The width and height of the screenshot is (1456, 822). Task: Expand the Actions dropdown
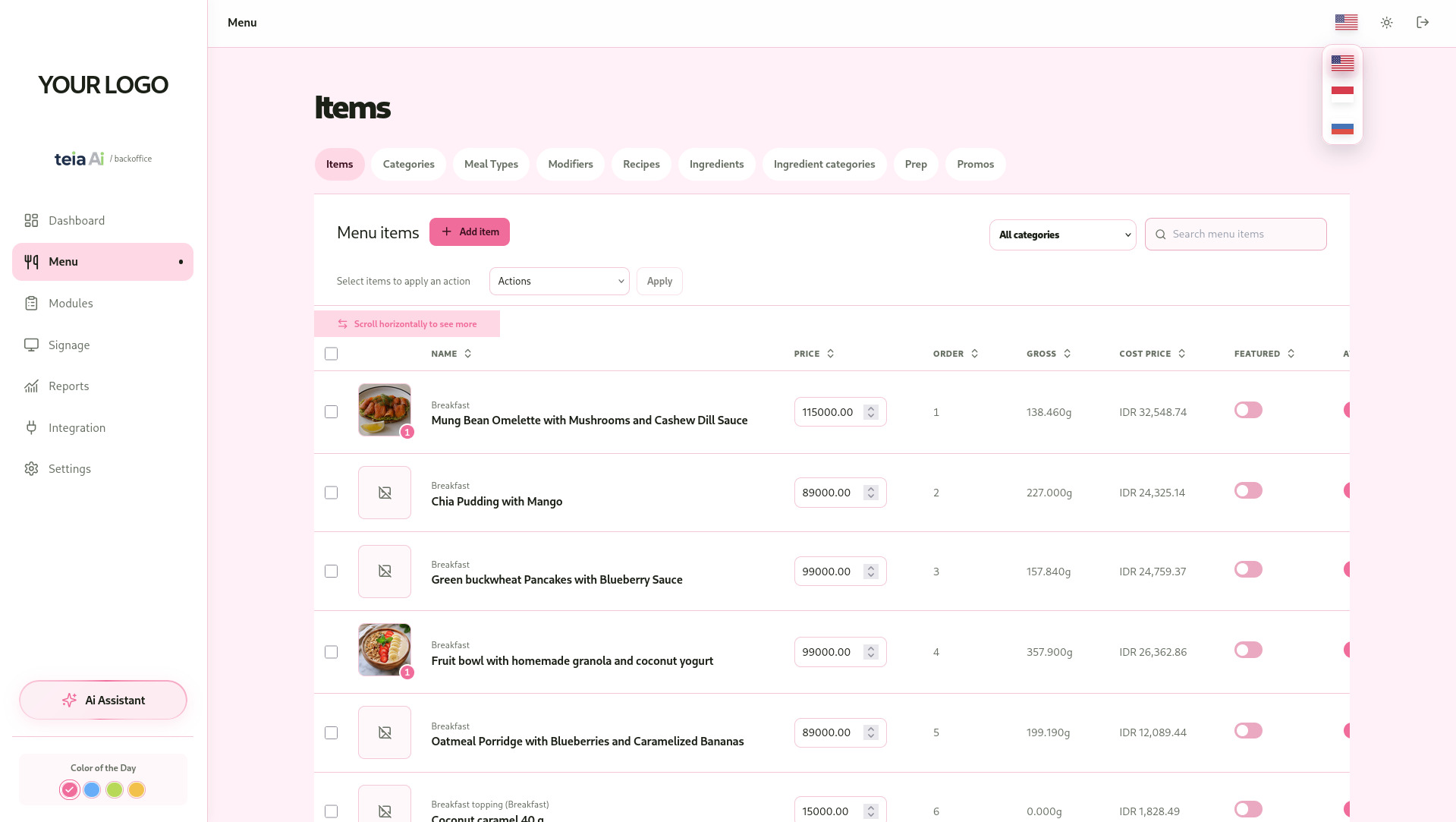coord(559,281)
